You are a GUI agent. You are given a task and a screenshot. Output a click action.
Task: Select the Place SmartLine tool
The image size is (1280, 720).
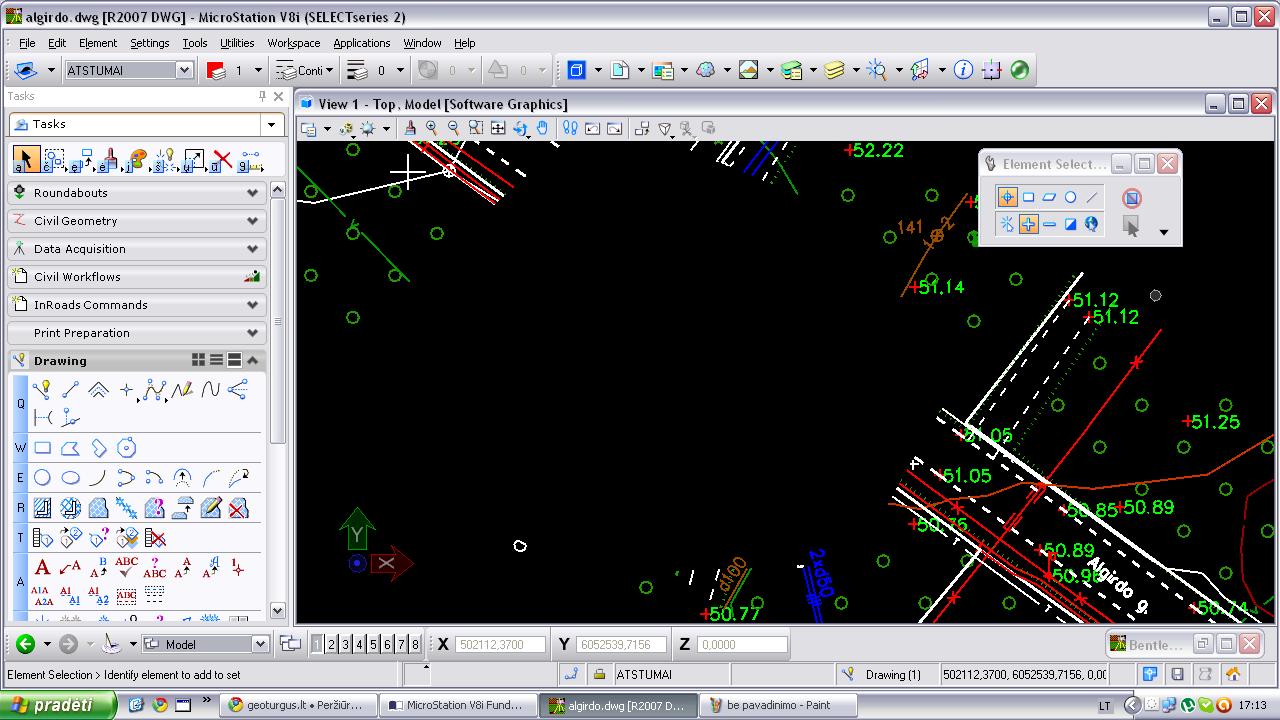[42, 390]
